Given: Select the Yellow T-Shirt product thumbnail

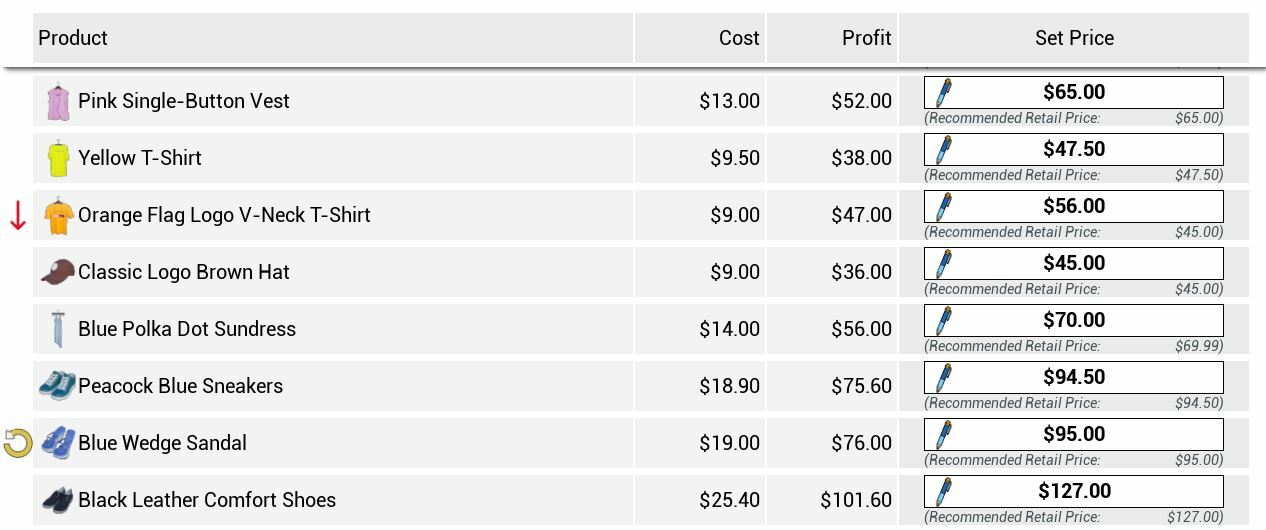Looking at the screenshot, I should pos(58,159).
